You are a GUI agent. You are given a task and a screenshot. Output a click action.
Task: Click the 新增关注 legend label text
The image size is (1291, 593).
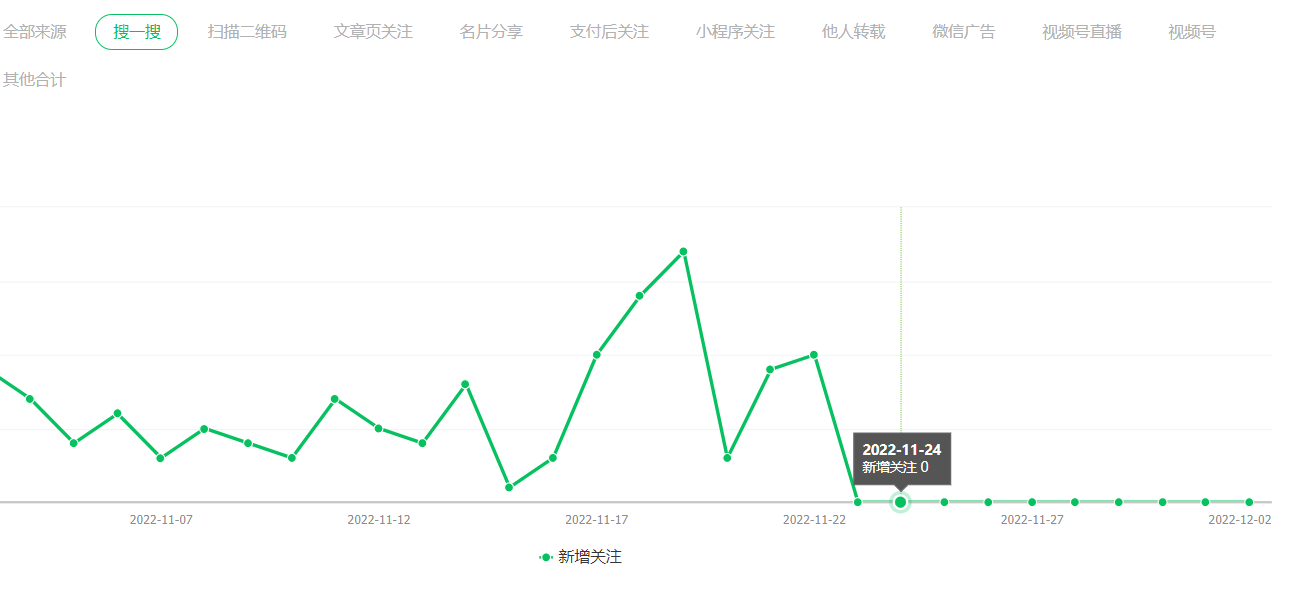click(x=590, y=557)
